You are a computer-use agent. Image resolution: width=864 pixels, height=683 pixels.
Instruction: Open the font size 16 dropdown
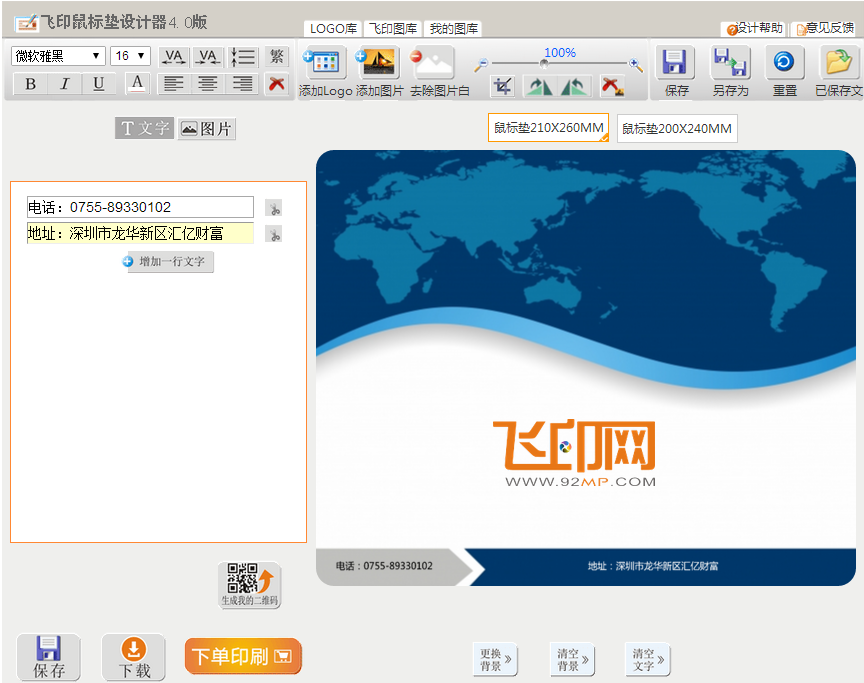(x=130, y=56)
